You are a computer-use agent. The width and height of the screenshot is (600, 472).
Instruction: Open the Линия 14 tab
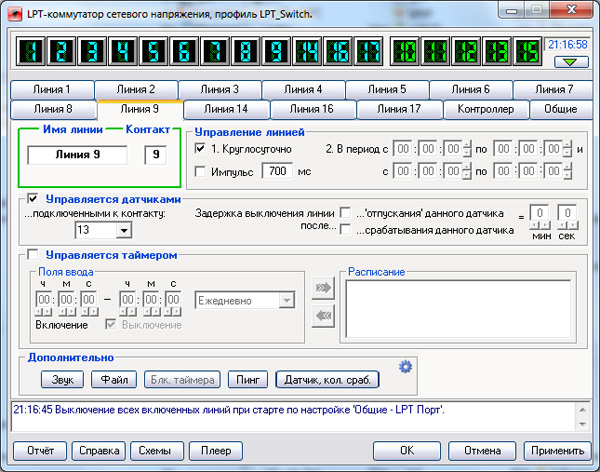226,109
